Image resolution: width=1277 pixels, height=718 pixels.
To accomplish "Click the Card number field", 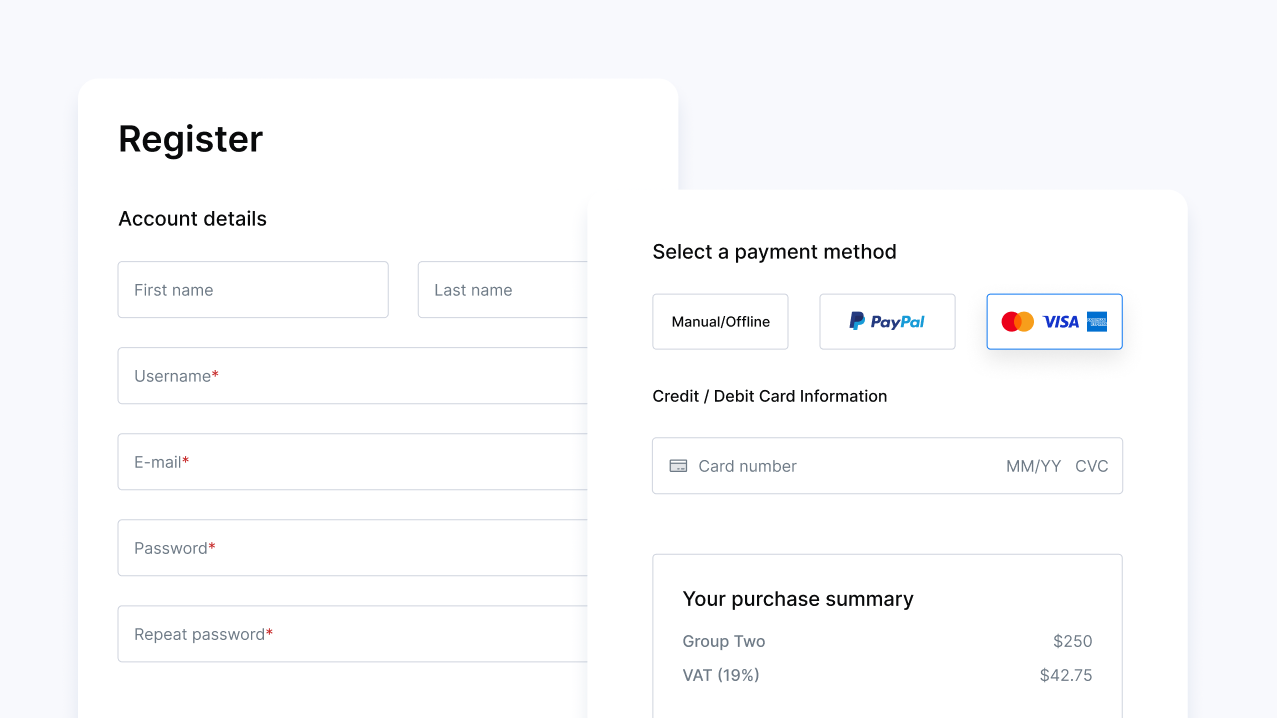I will [x=887, y=466].
